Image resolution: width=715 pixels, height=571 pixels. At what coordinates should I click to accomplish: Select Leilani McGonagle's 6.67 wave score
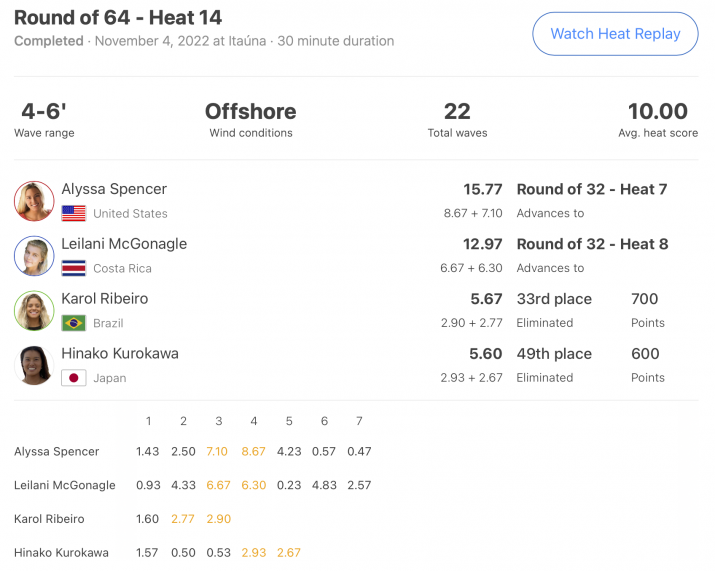(x=218, y=485)
